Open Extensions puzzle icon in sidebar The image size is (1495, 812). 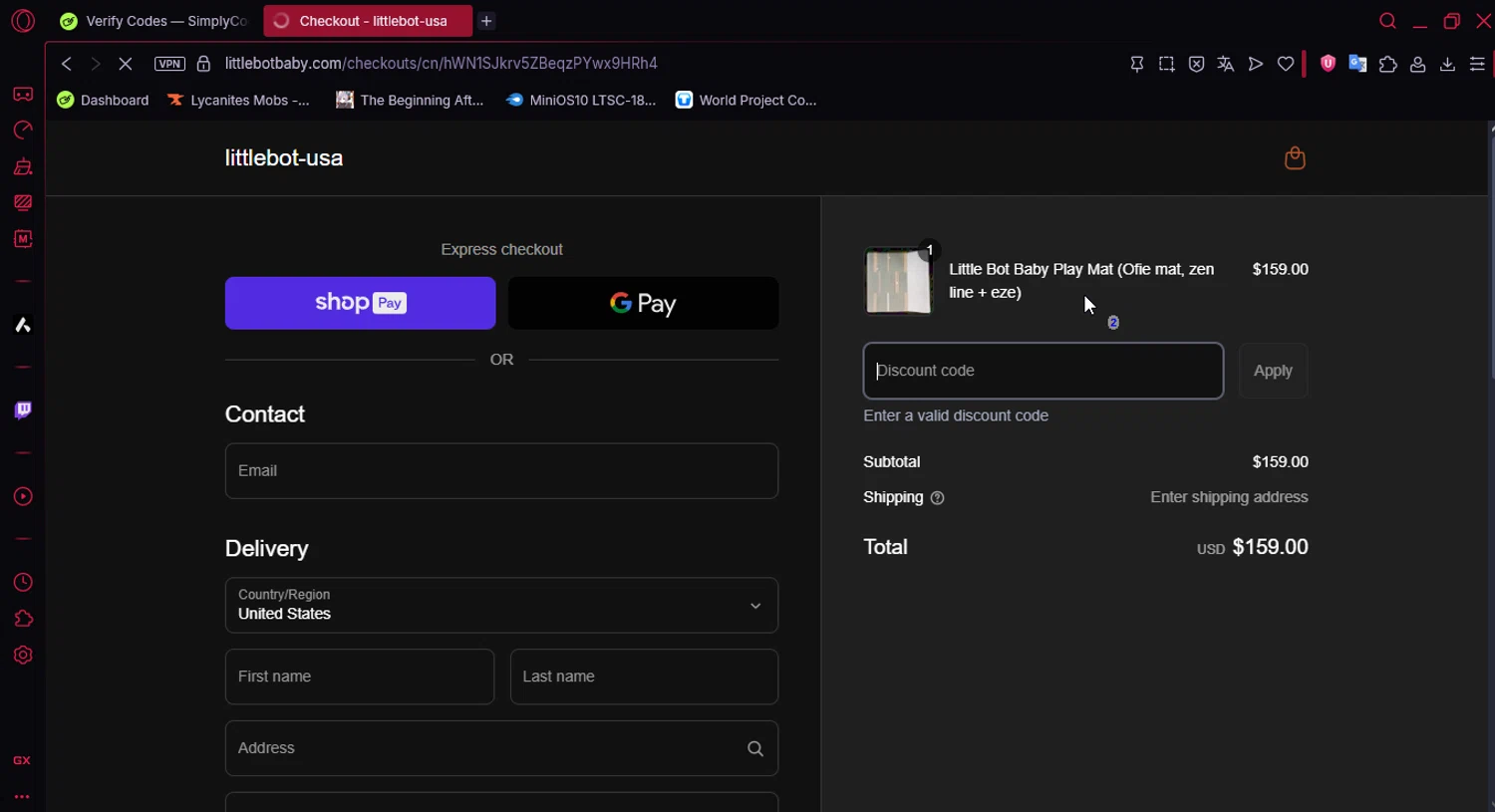coord(23,619)
